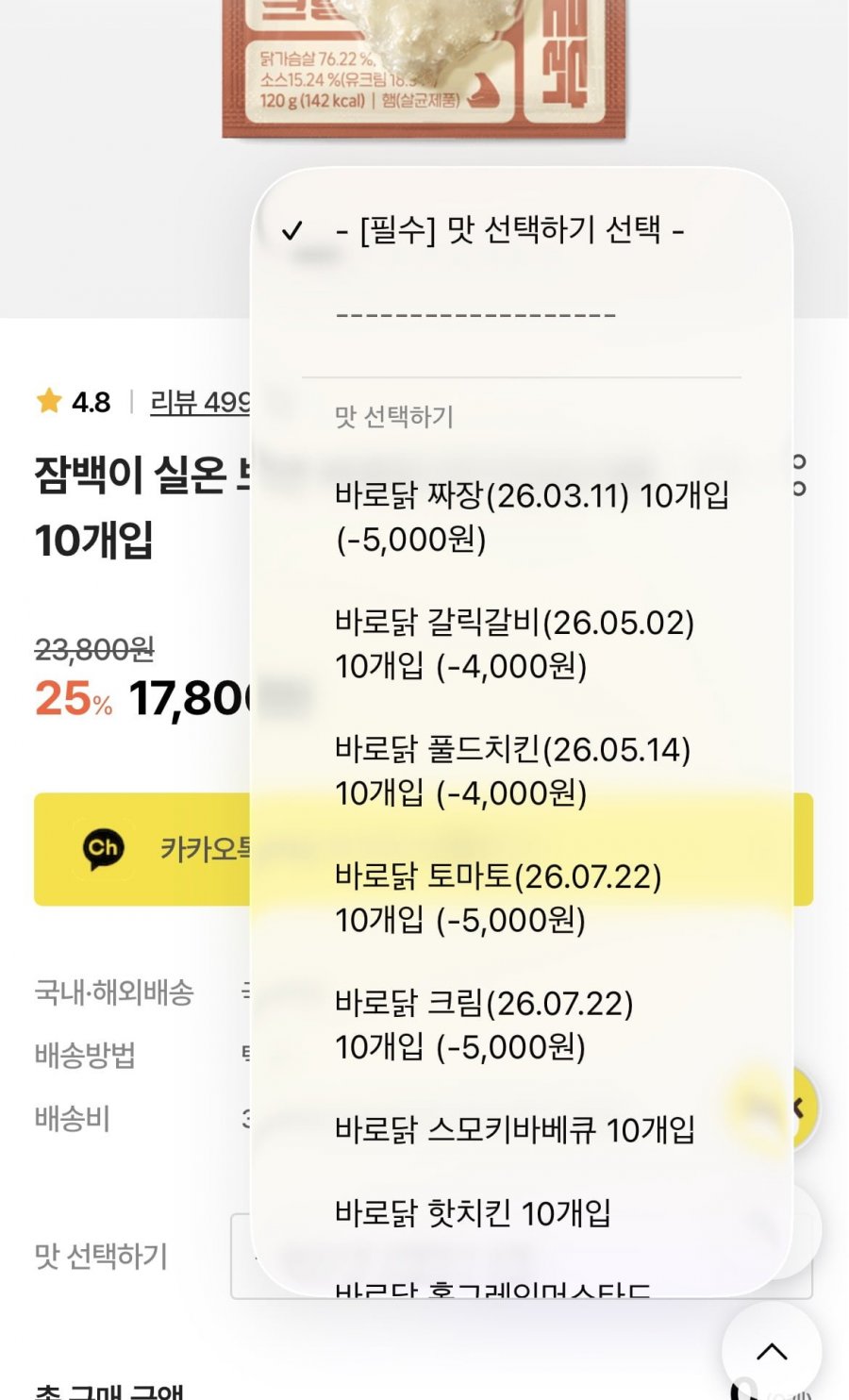Image resolution: width=849 pixels, height=1400 pixels.
Task: Click the dashed separator option in dropdown
Action: pos(475,315)
